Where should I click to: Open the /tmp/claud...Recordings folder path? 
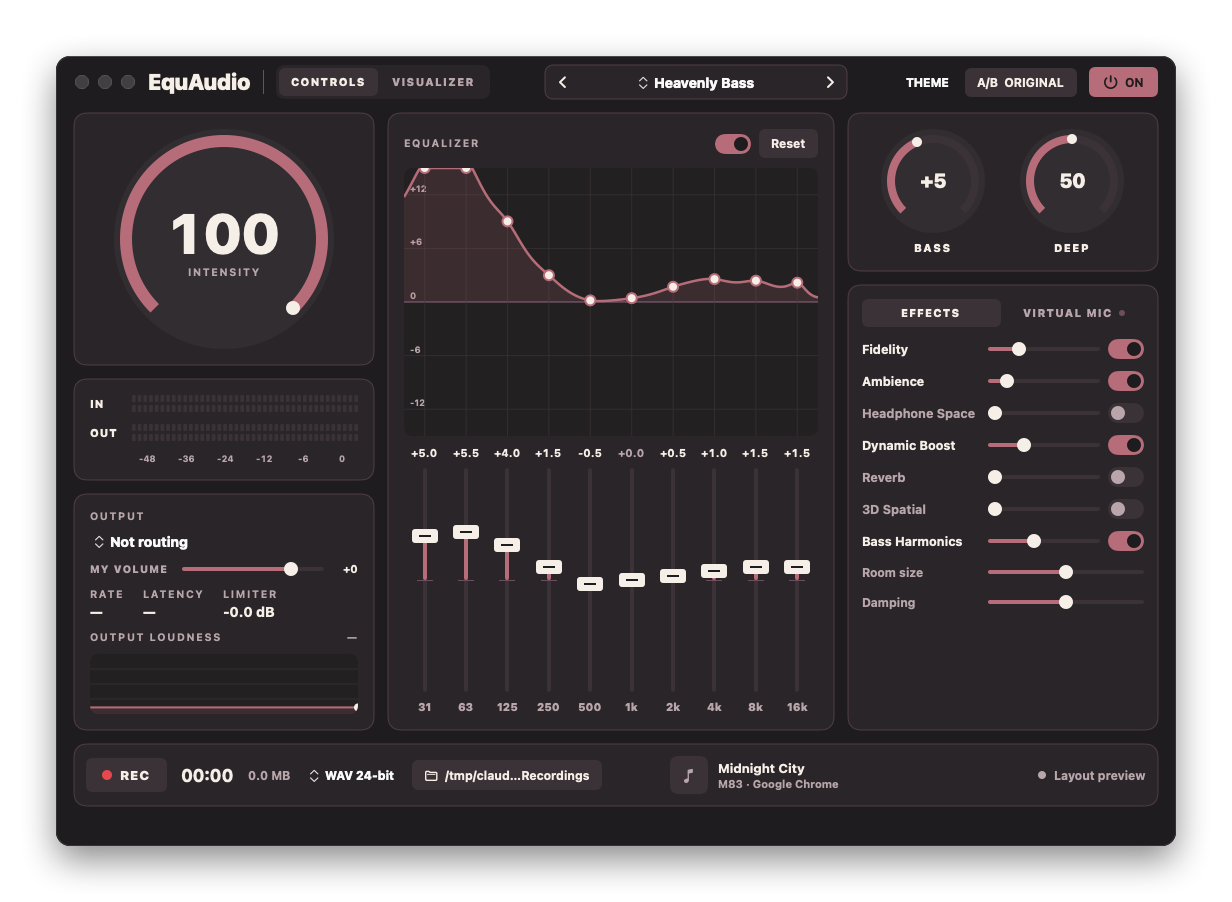pos(507,775)
